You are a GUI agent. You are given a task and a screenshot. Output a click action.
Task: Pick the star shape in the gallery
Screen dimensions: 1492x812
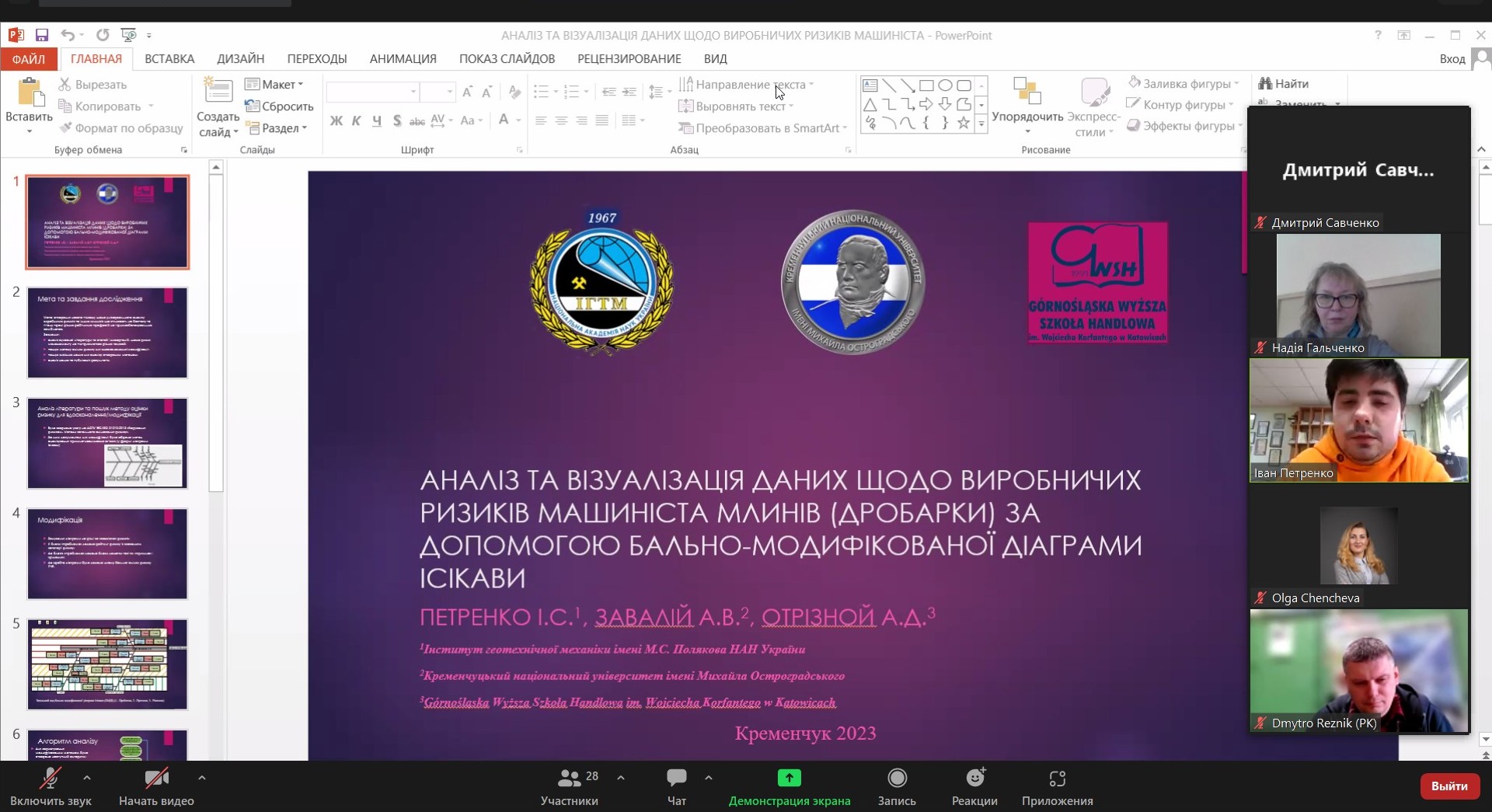coord(964,123)
